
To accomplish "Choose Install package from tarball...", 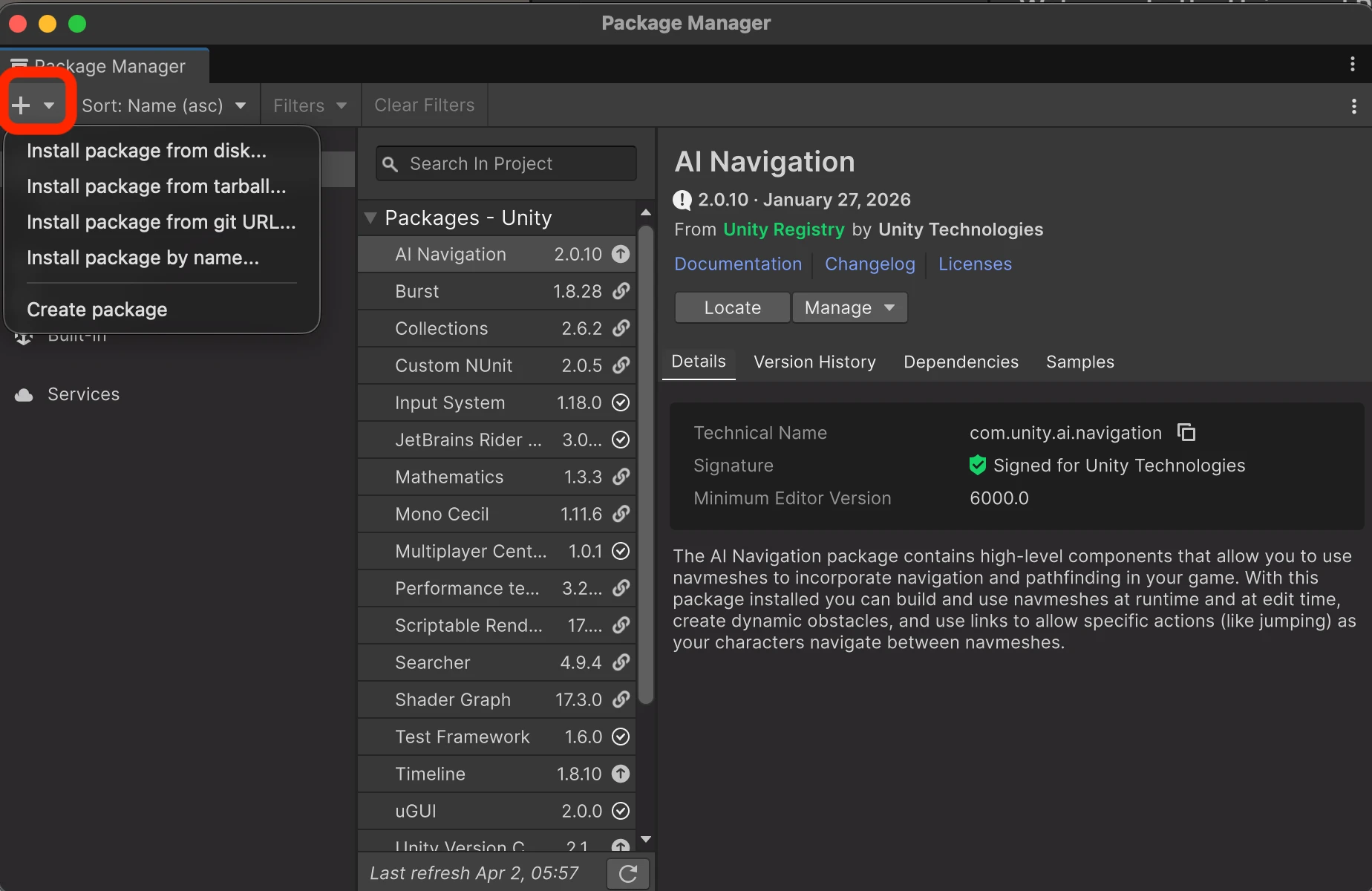I will click(x=156, y=186).
